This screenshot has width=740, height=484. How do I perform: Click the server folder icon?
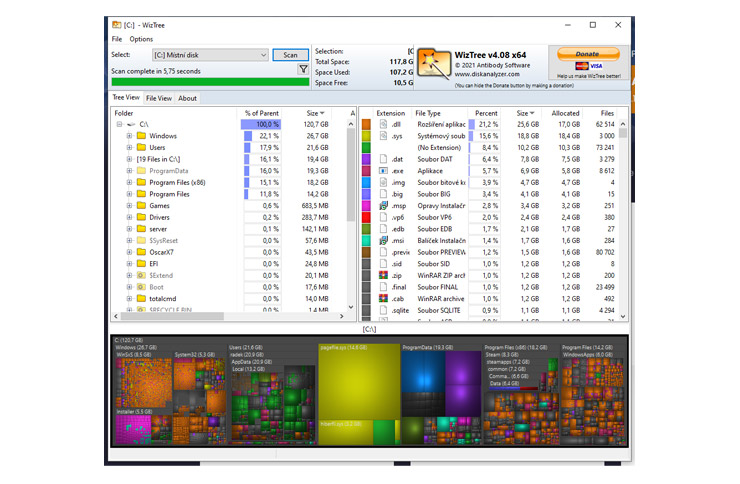(141, 229)
